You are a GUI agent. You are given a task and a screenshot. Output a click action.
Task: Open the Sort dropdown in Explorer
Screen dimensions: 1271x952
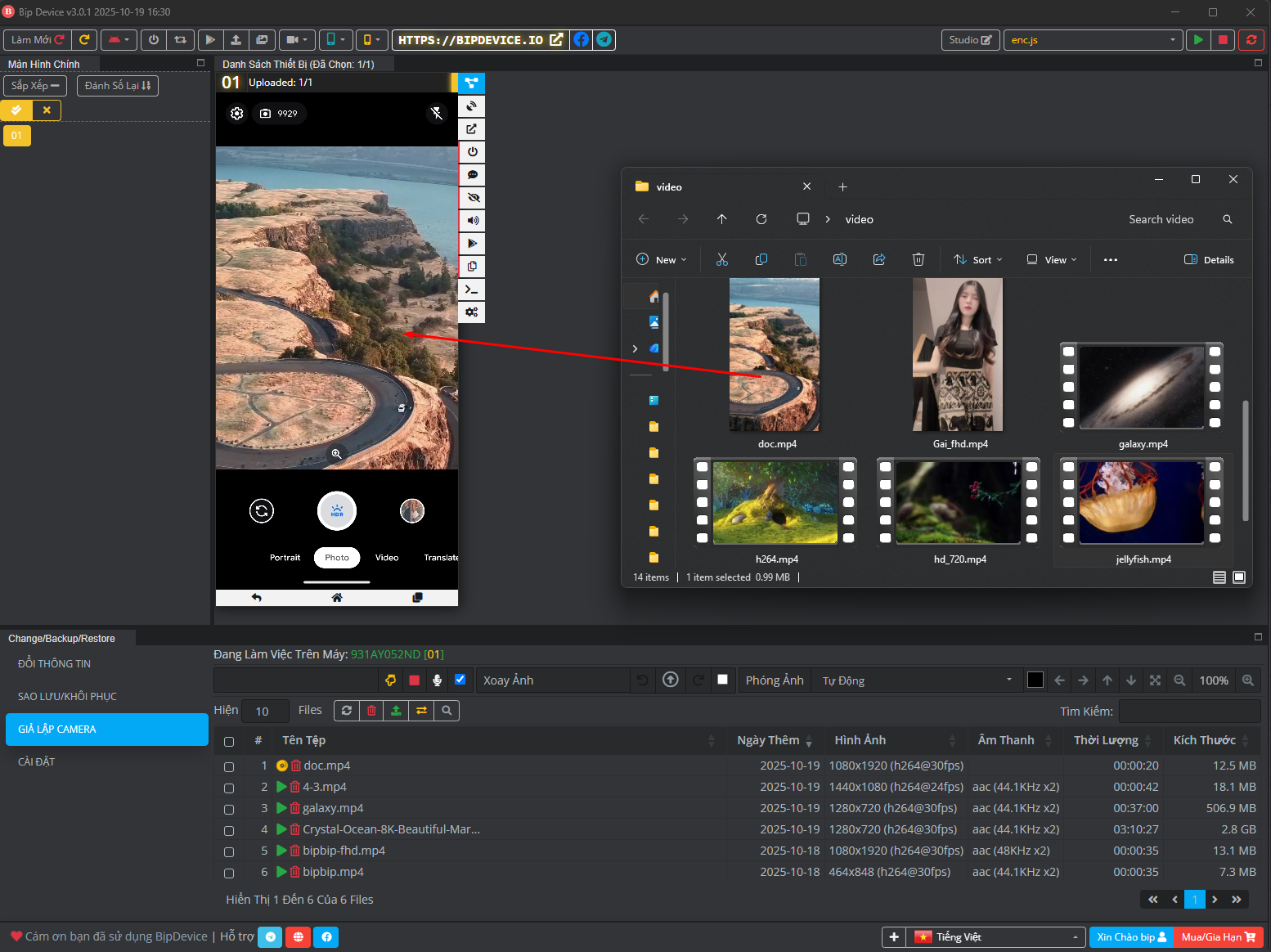pos(978,259)
